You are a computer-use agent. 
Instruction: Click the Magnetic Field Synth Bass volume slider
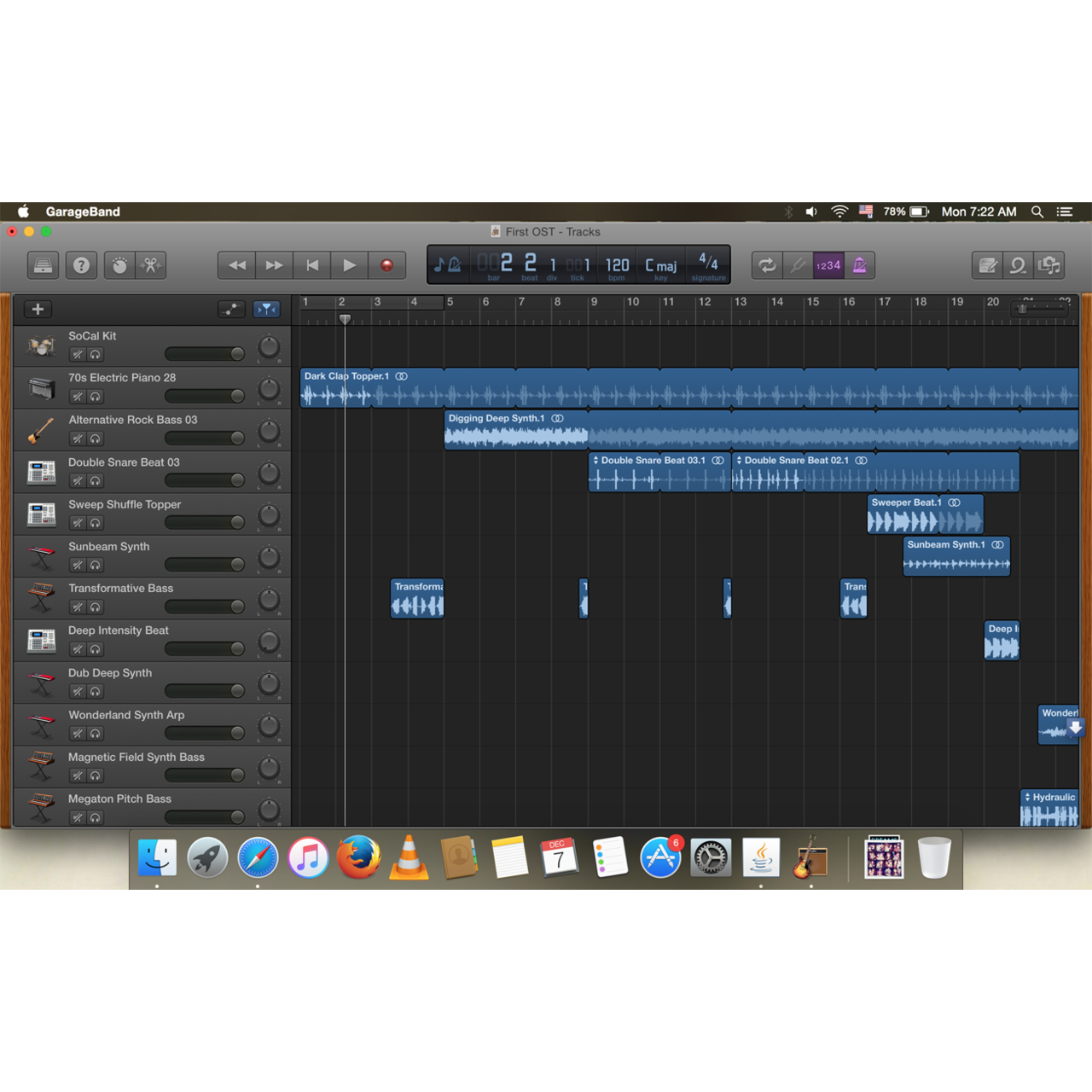205,775
